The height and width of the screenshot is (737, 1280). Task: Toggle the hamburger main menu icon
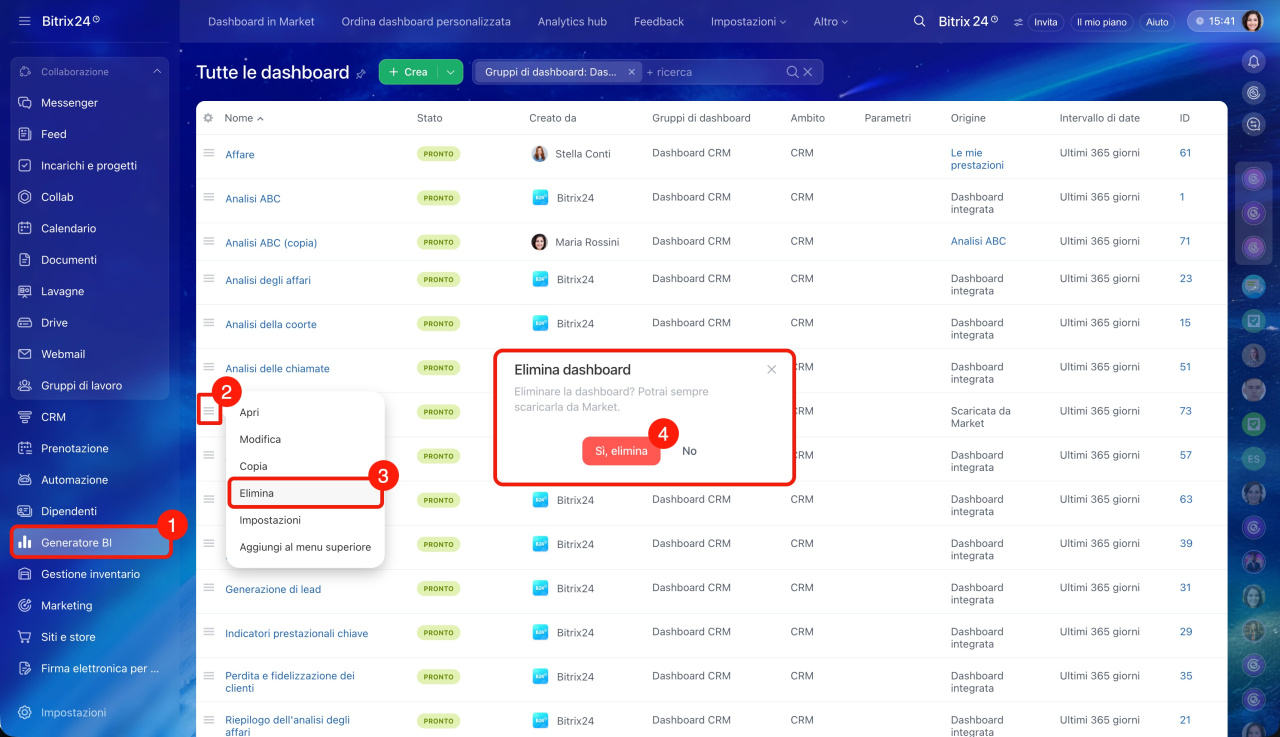point(24,21)
